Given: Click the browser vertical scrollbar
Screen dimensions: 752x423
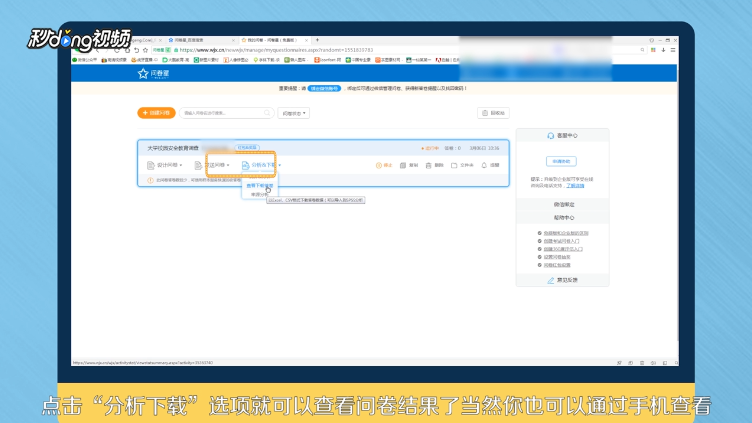Looking at the screenshot, I should coord(677,204).
